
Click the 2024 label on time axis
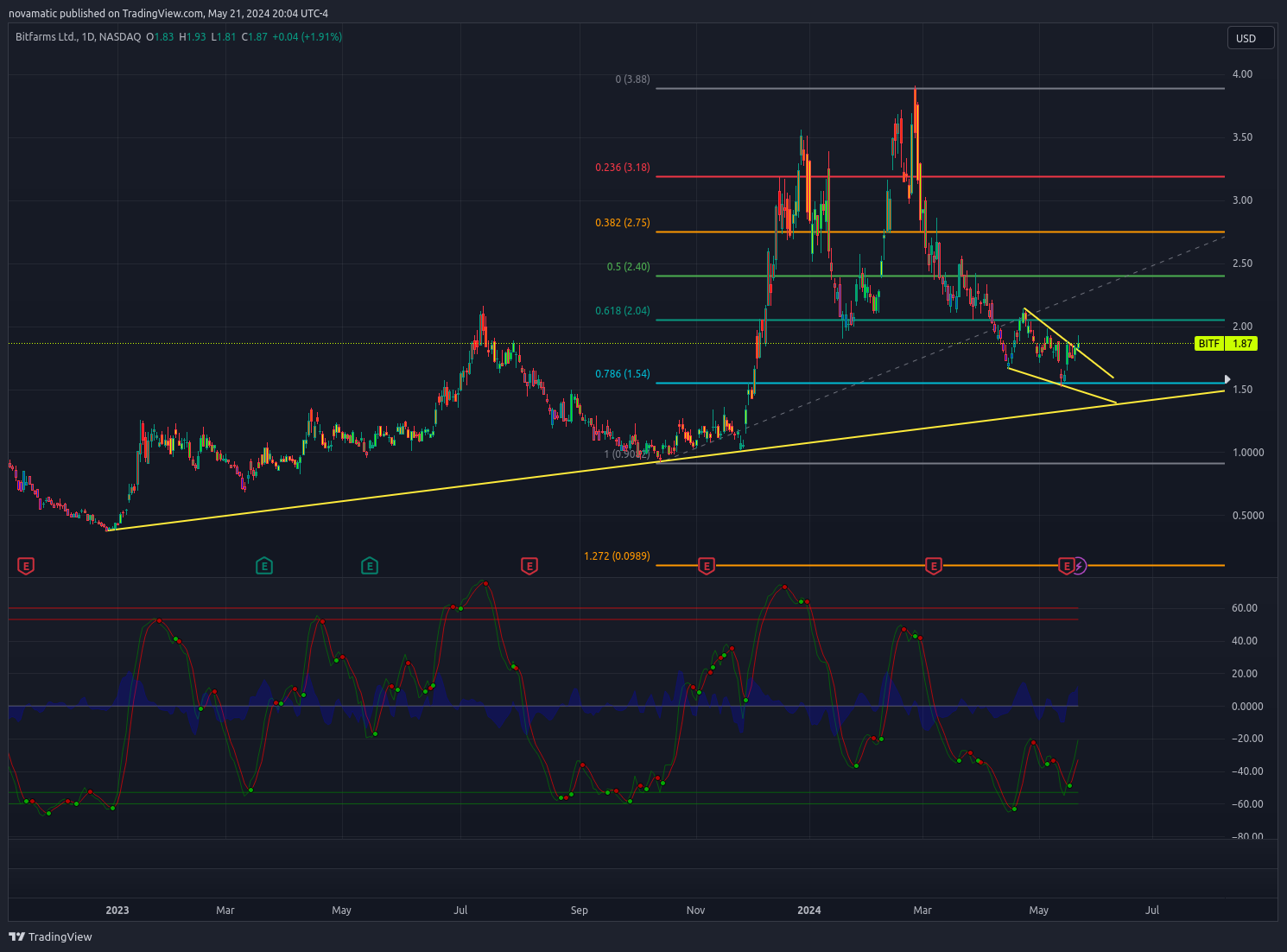[x=809, y=911]
